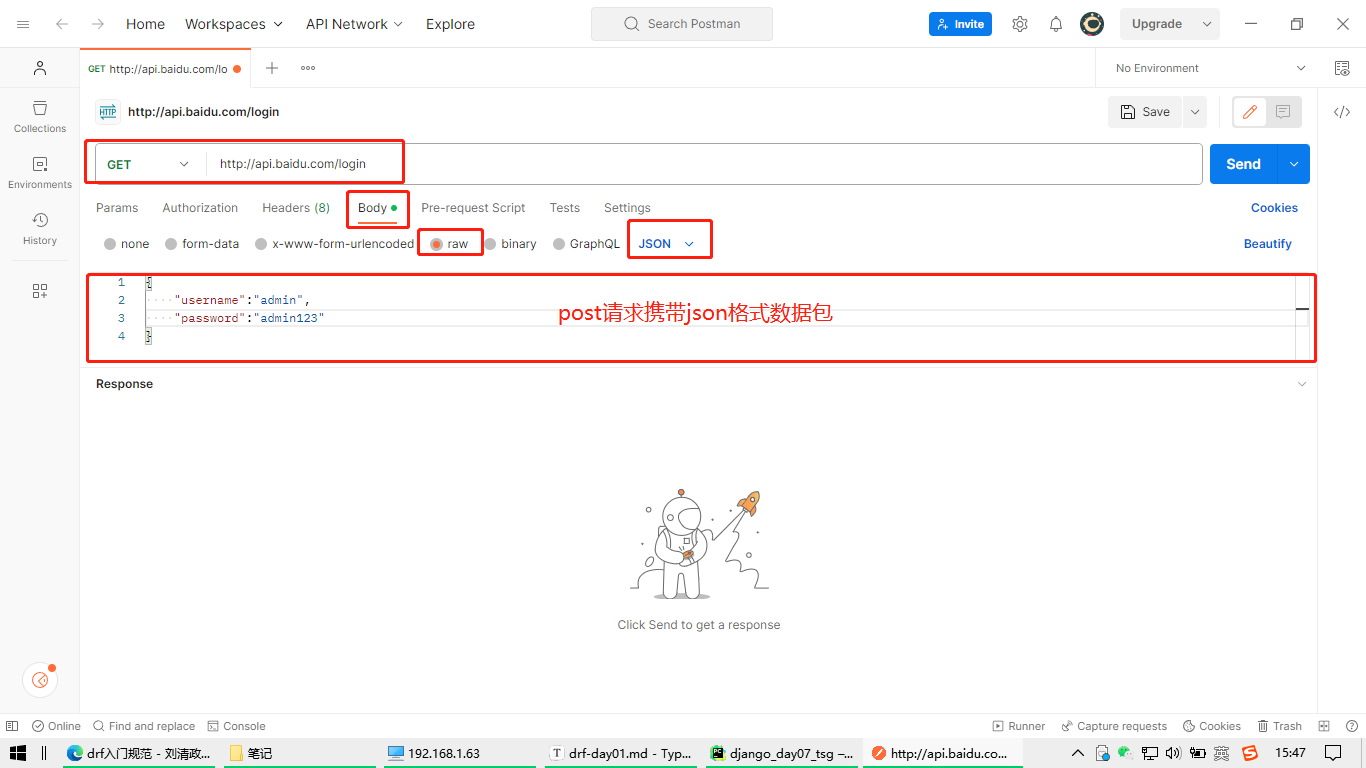Image resolution: width=1366 pixels, height=768 pixels.
Task: Switch to the Headers tab
Action: click(296, 208)
